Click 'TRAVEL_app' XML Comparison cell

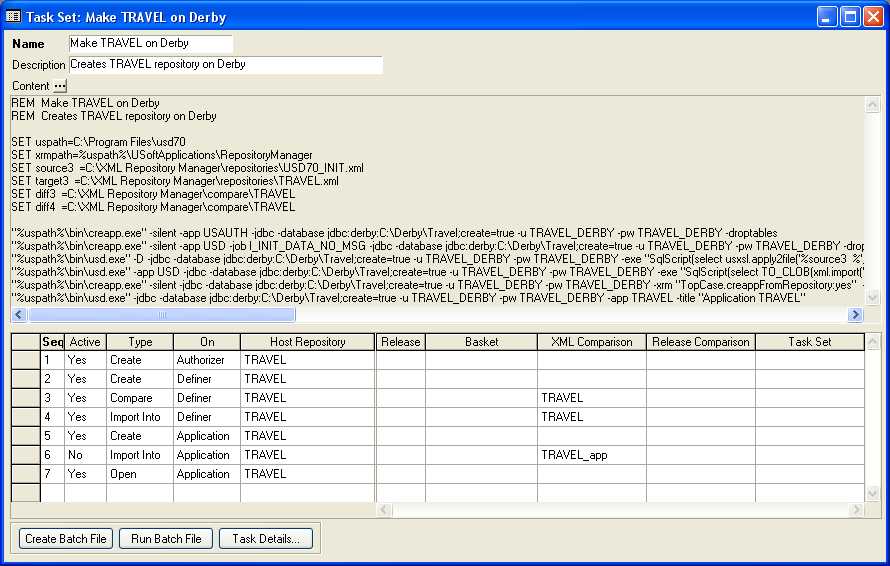click(x=591, y=455)
